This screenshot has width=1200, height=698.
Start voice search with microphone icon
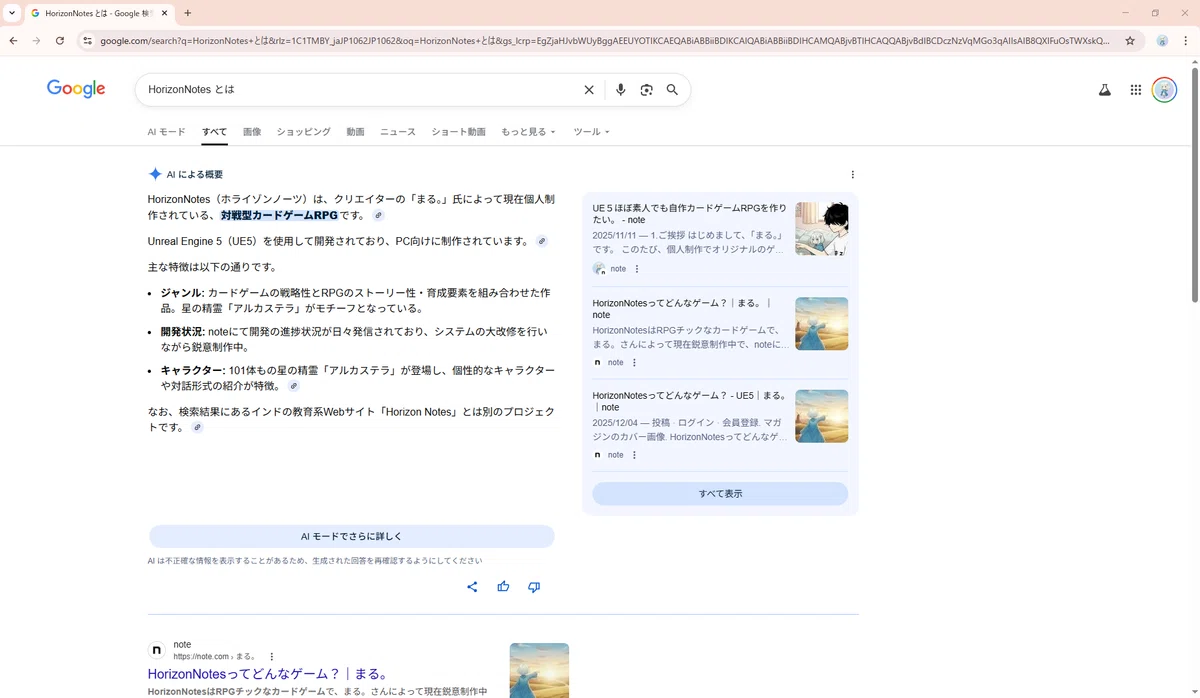click(x=620, y=90)
